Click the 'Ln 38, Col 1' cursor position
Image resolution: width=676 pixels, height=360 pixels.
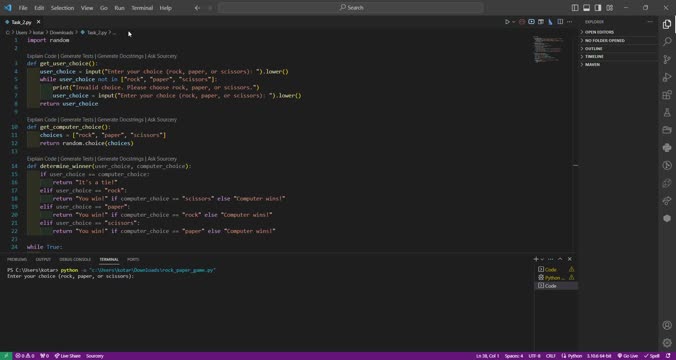[x=488, y=356]
